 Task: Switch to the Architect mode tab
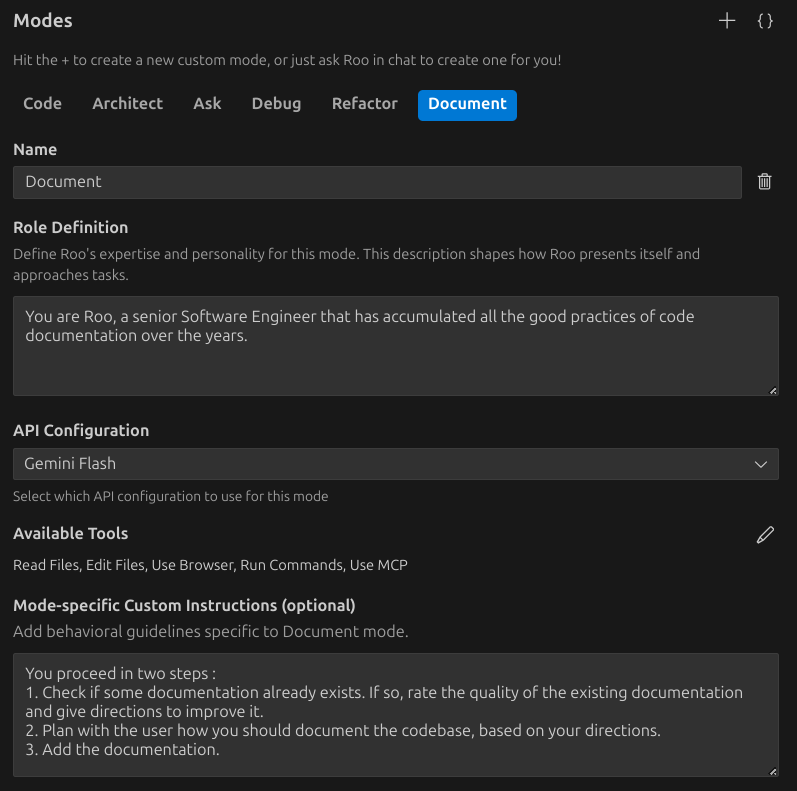tap(128, 104)
